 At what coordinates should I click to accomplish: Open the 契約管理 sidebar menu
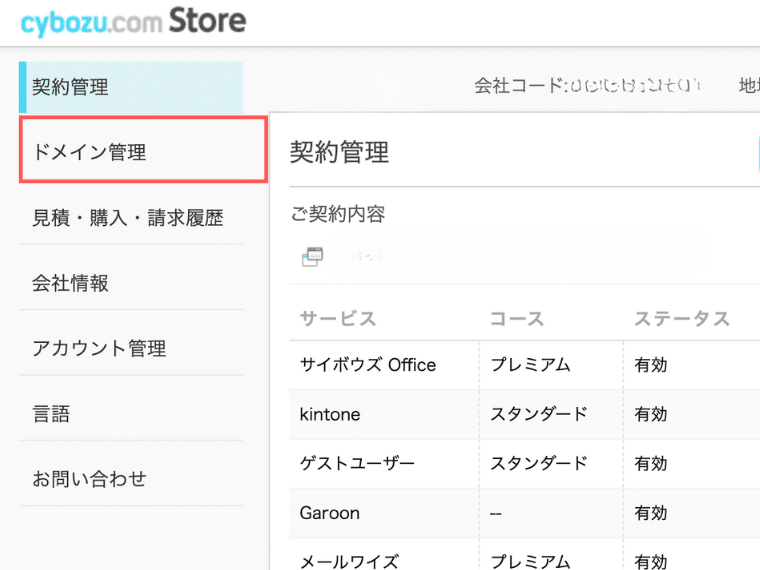[x=131, y=87]
